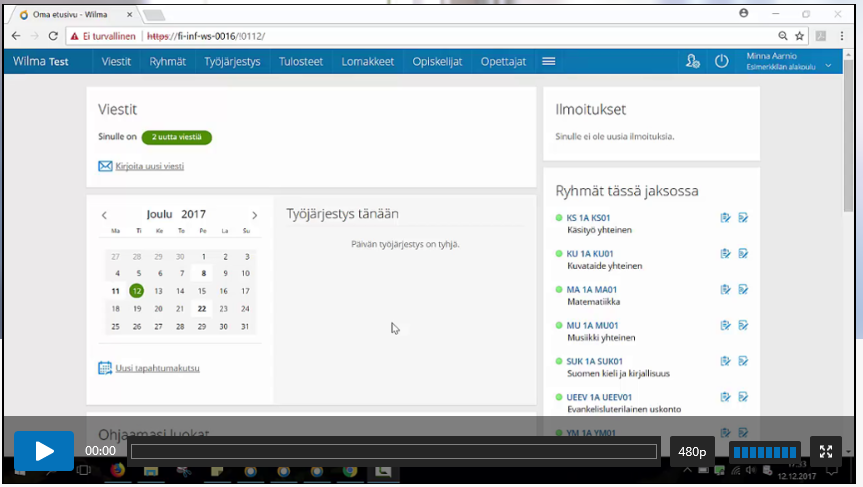This screenshot has width=863, height=487.
Task: Open the 480p video quality selector
Action: (x=692, y=451)
